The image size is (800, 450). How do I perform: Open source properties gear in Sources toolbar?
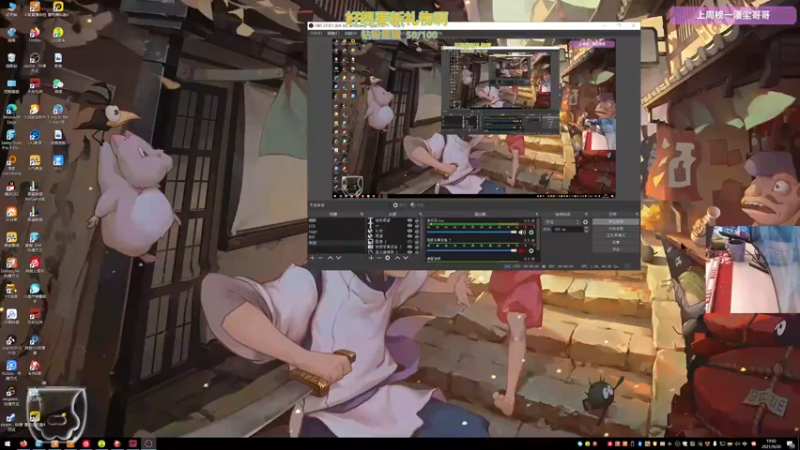pyautogui.click(x=387, y=258)
